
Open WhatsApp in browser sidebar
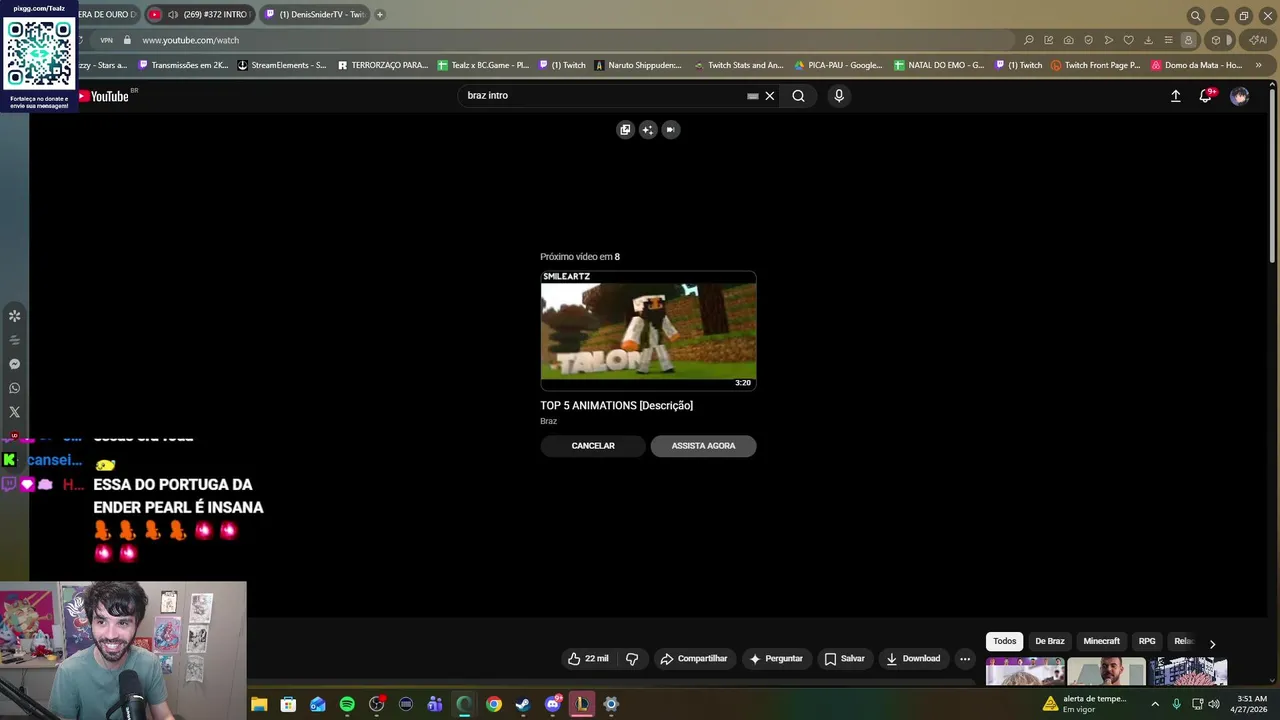[15, 388]
